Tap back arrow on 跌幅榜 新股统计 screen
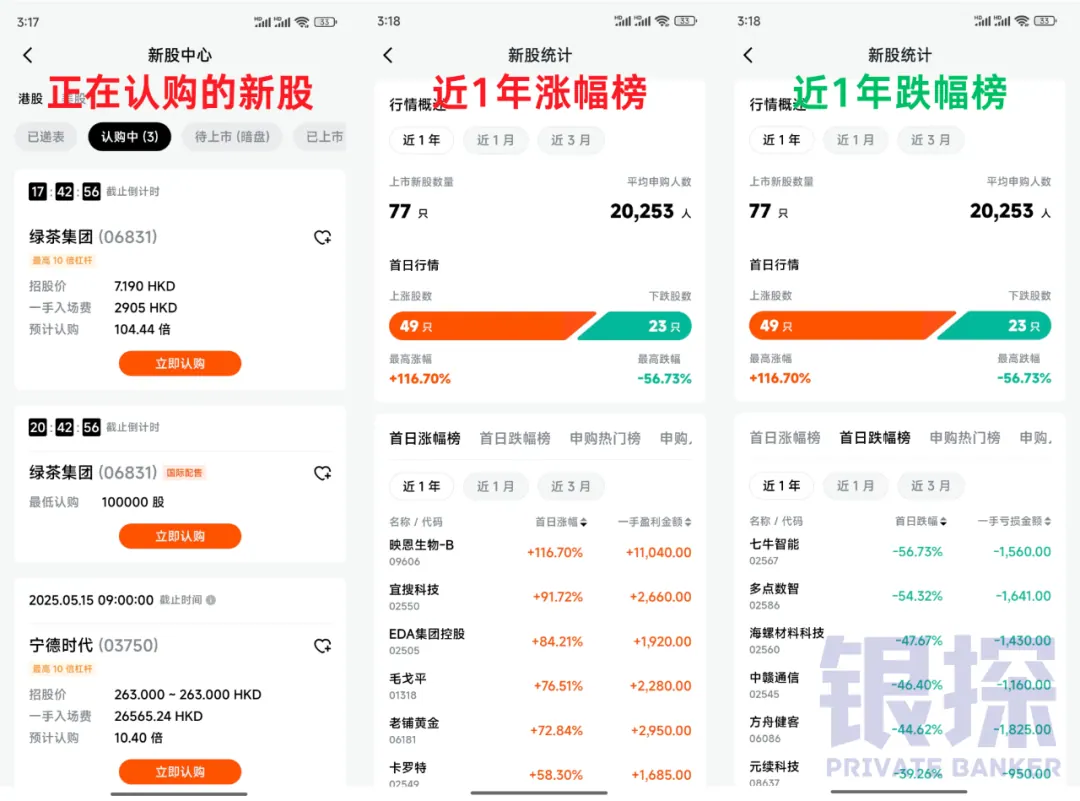Screen dimensions: 1080x801 point(749,55)
